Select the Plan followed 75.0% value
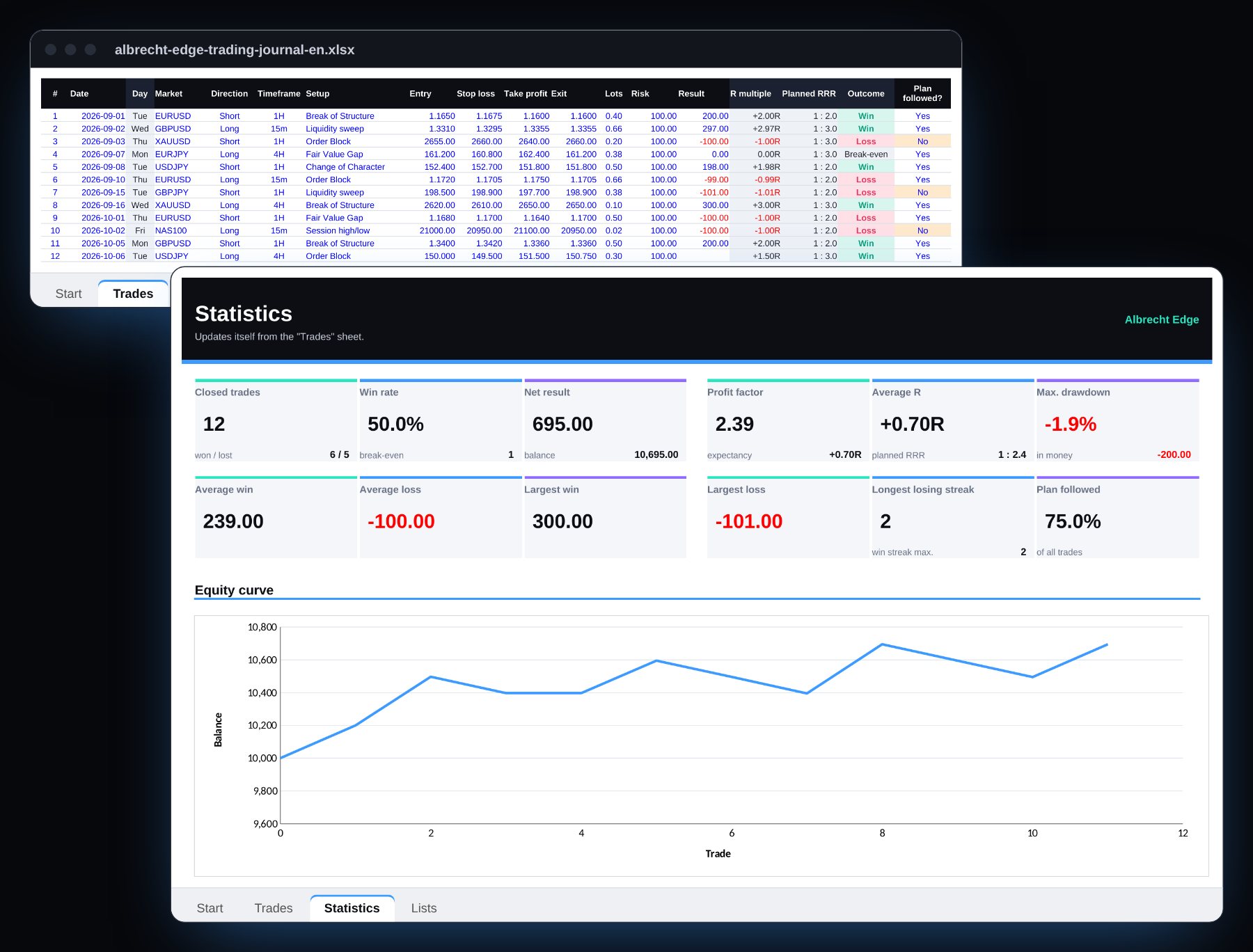Viewport: 1253px width, 952px height. [1073, 521]
